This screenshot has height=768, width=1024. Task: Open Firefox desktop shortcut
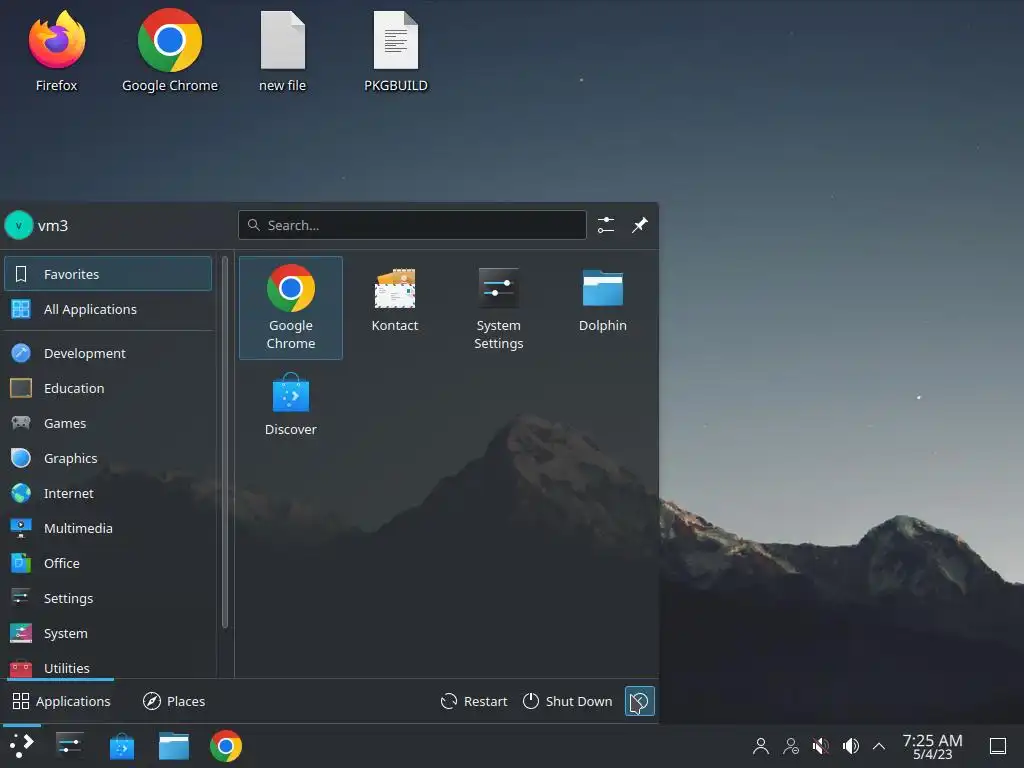click(57, 51)
